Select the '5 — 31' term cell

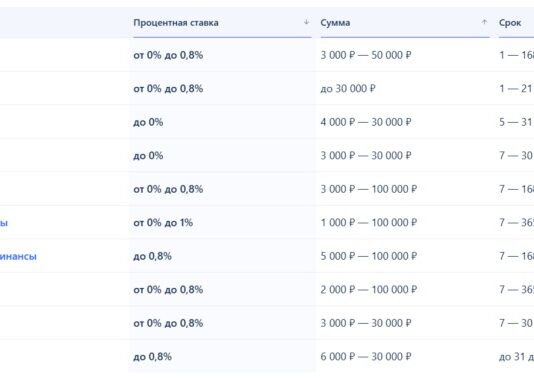tap(516, 122)
